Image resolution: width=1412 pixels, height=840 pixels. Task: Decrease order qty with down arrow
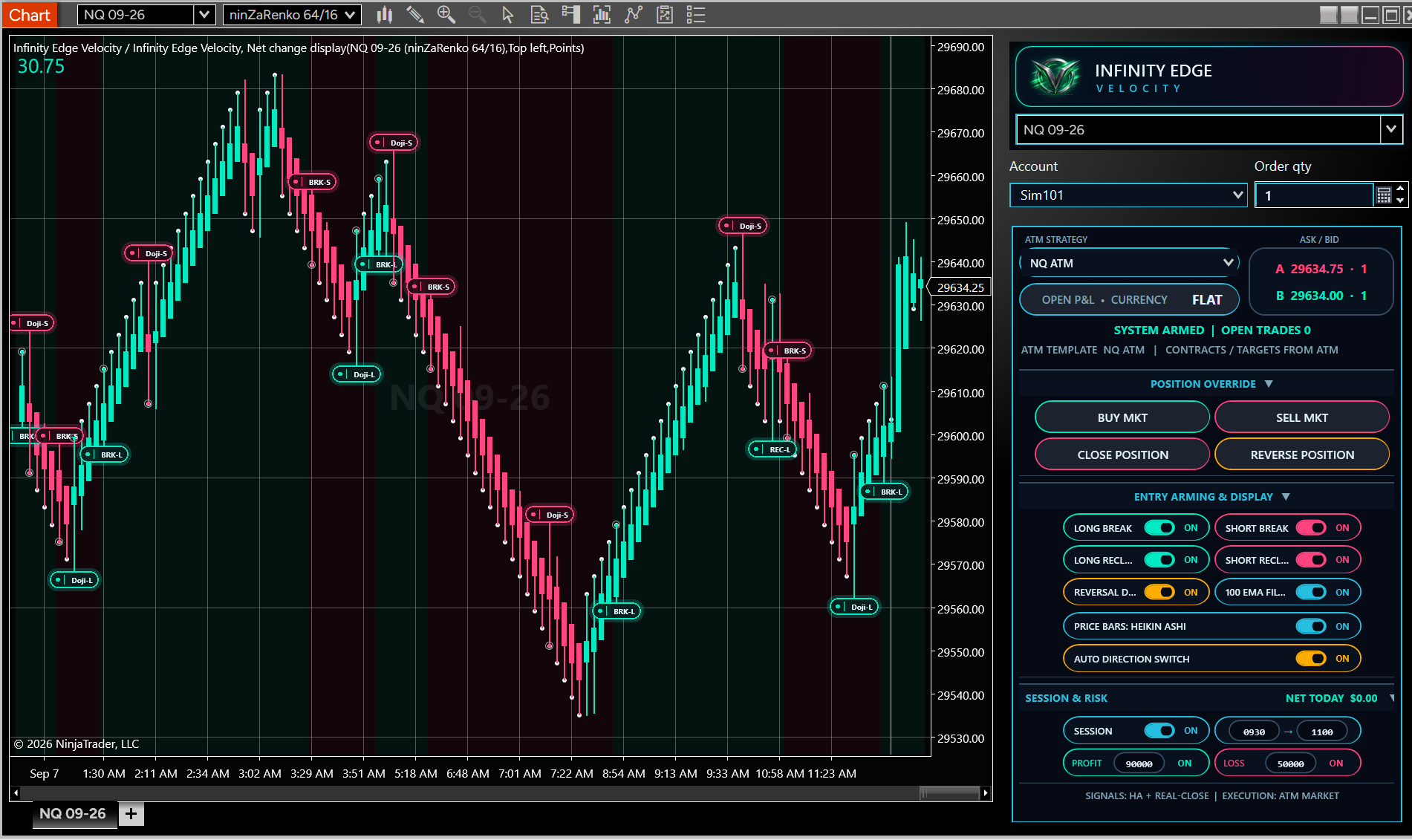tap(1400, 201)
